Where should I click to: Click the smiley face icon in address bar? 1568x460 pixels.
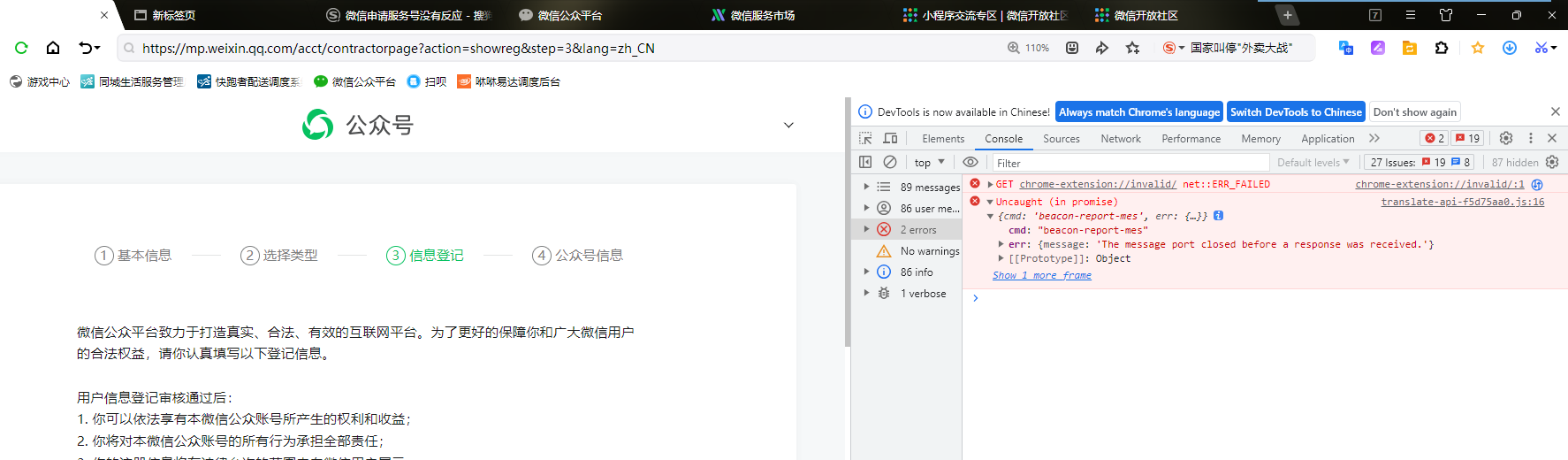tap(1072, 48)
